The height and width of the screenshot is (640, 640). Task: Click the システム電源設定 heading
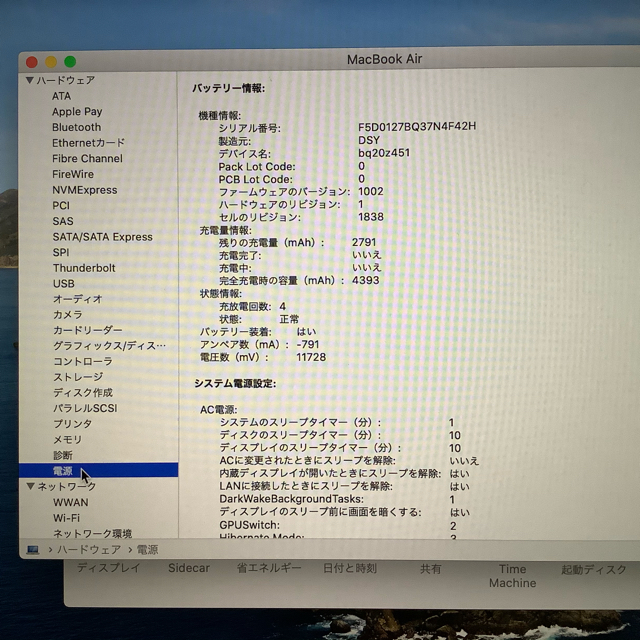click(x=235, y=384)
